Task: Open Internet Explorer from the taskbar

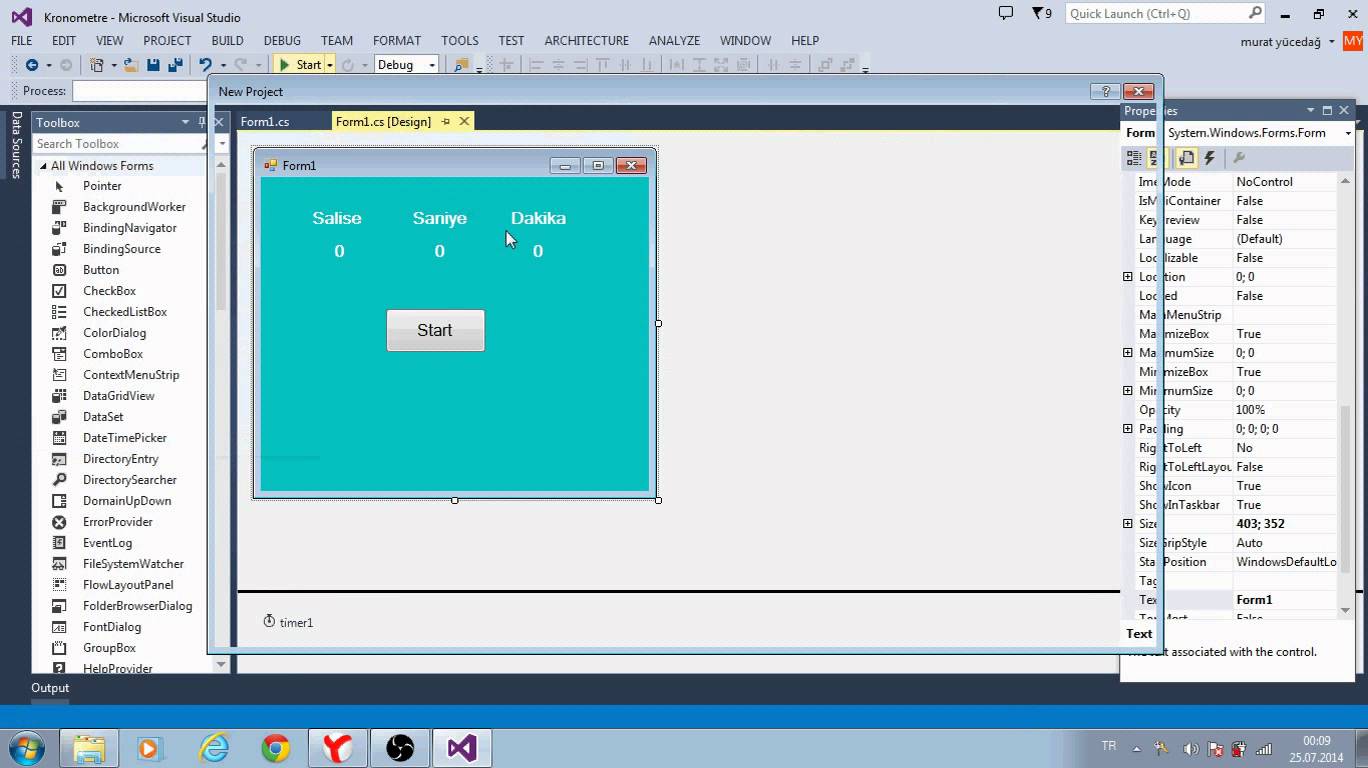Action: tap(214, 748)
